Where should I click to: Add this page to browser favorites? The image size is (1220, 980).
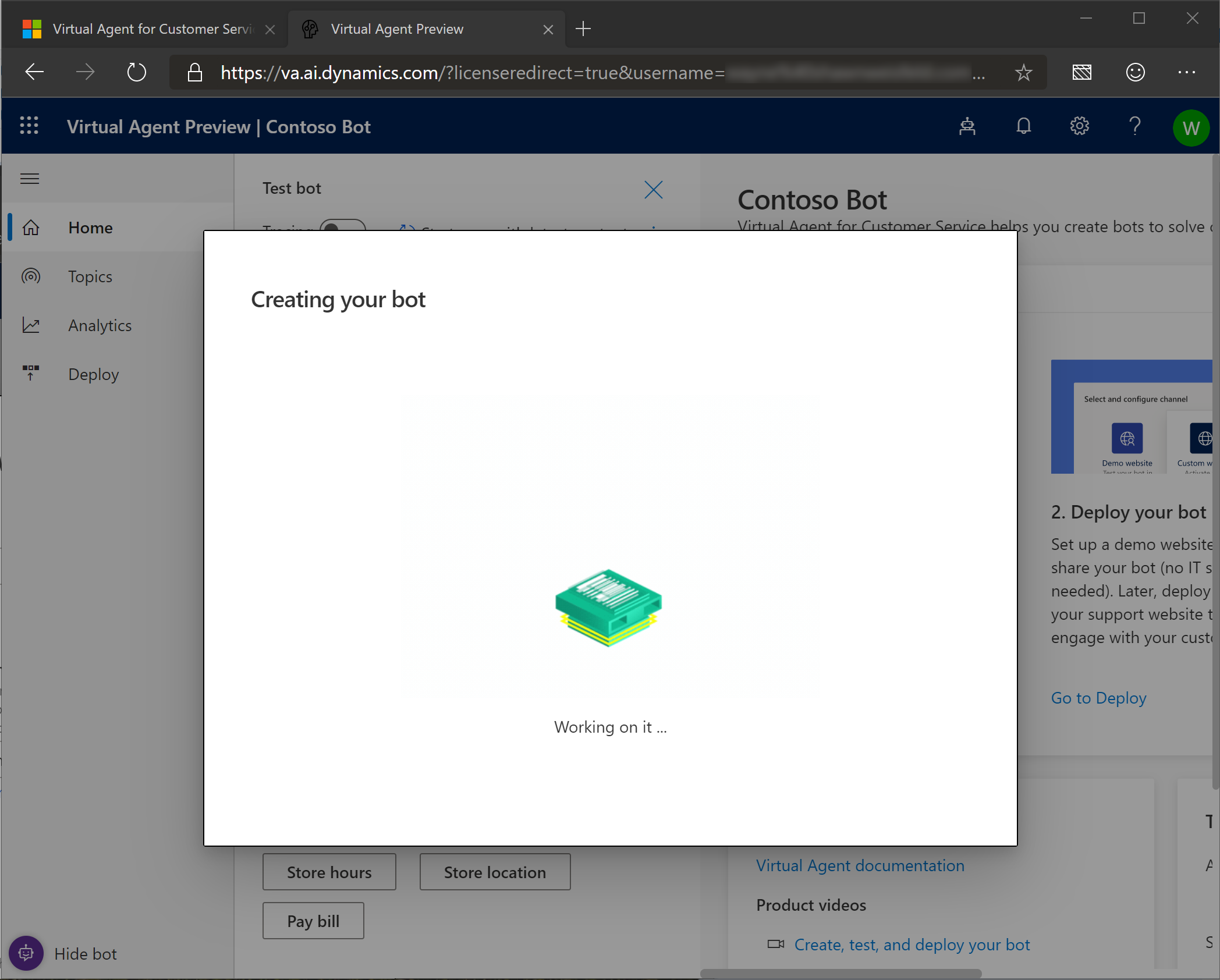click(x=1023, y=73)
